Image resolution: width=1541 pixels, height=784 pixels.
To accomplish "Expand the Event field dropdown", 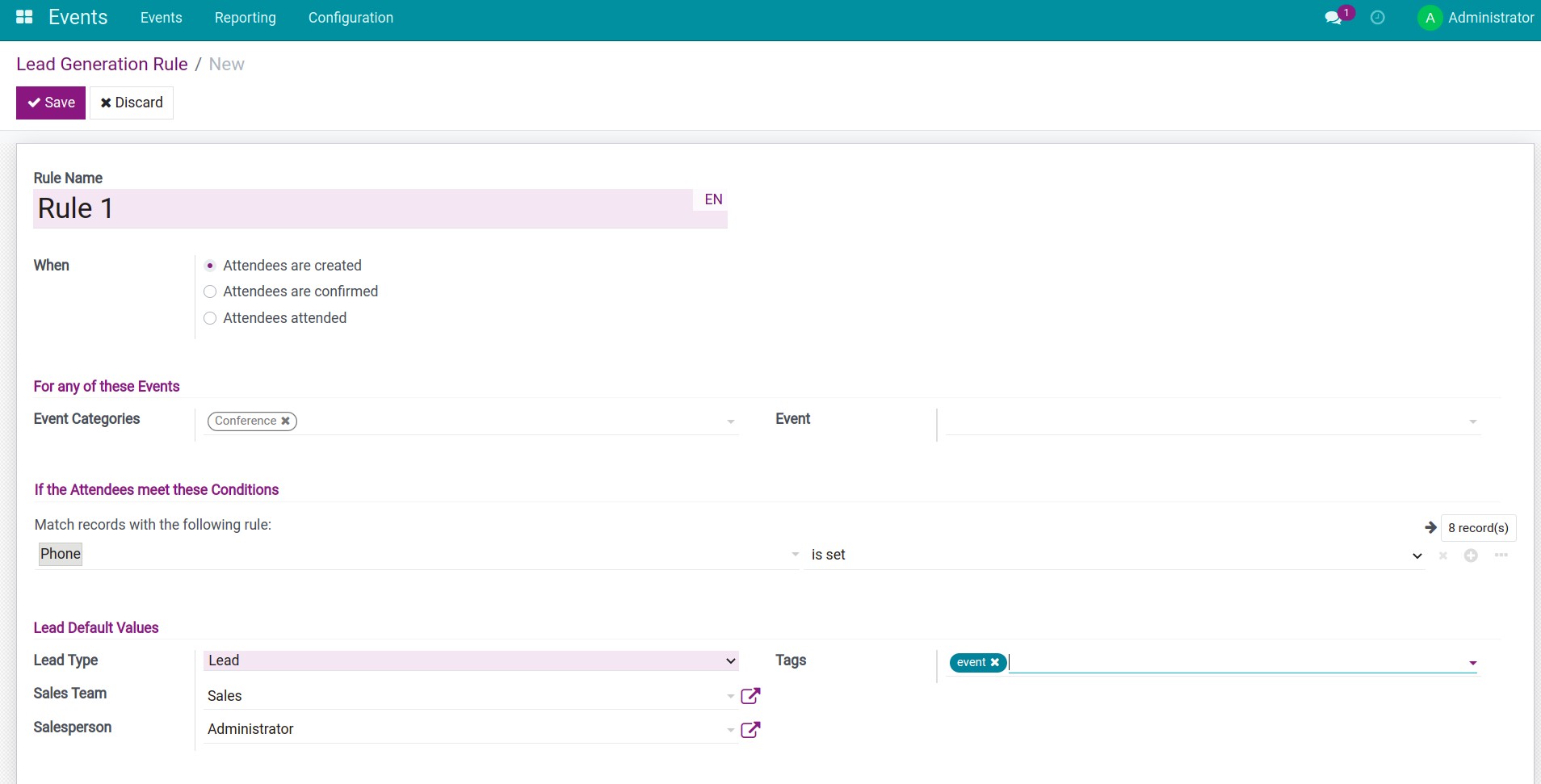I will (x=1472, y=421).
